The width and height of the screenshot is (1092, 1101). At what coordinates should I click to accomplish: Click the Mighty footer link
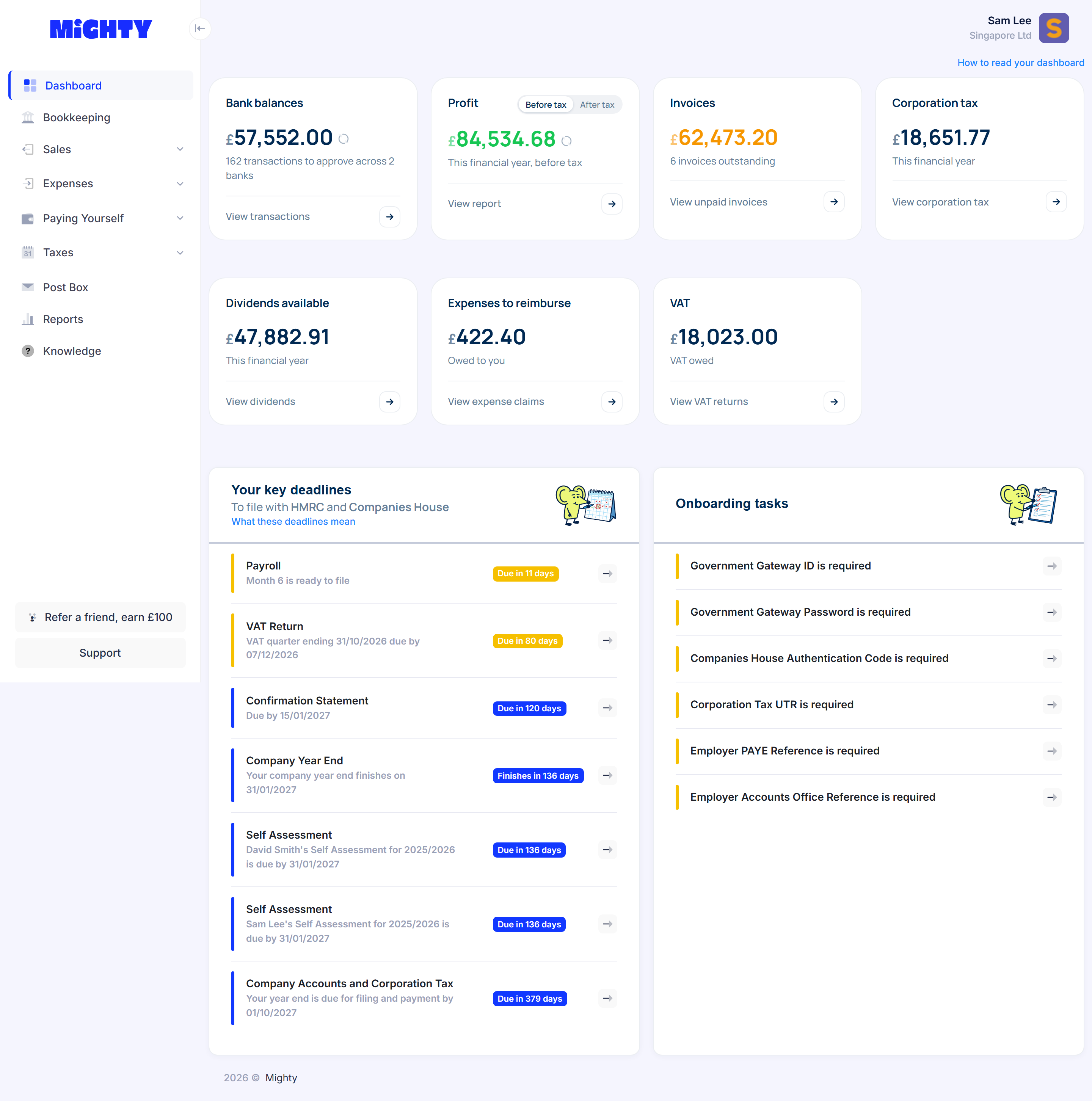click(281, 1077)
